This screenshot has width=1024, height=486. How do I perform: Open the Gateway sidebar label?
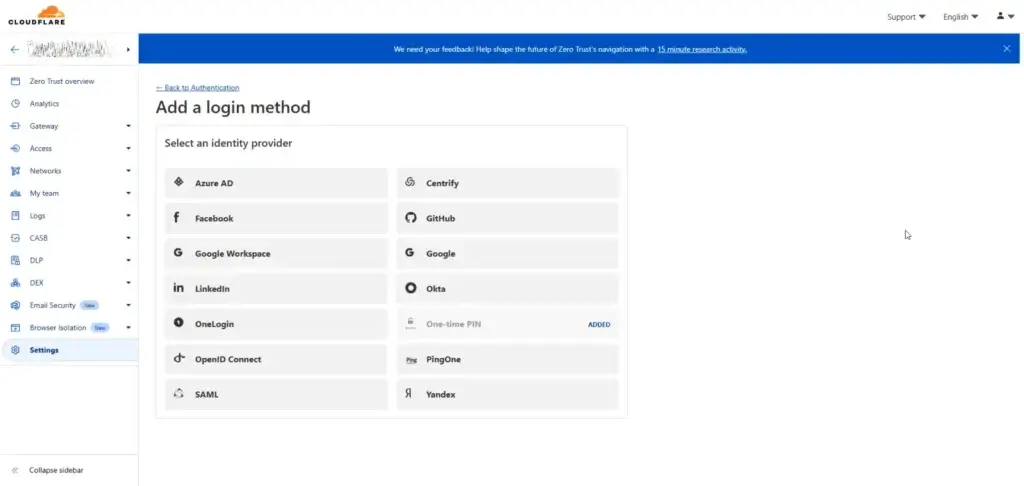pyautogui.click(x=44, y=126)
